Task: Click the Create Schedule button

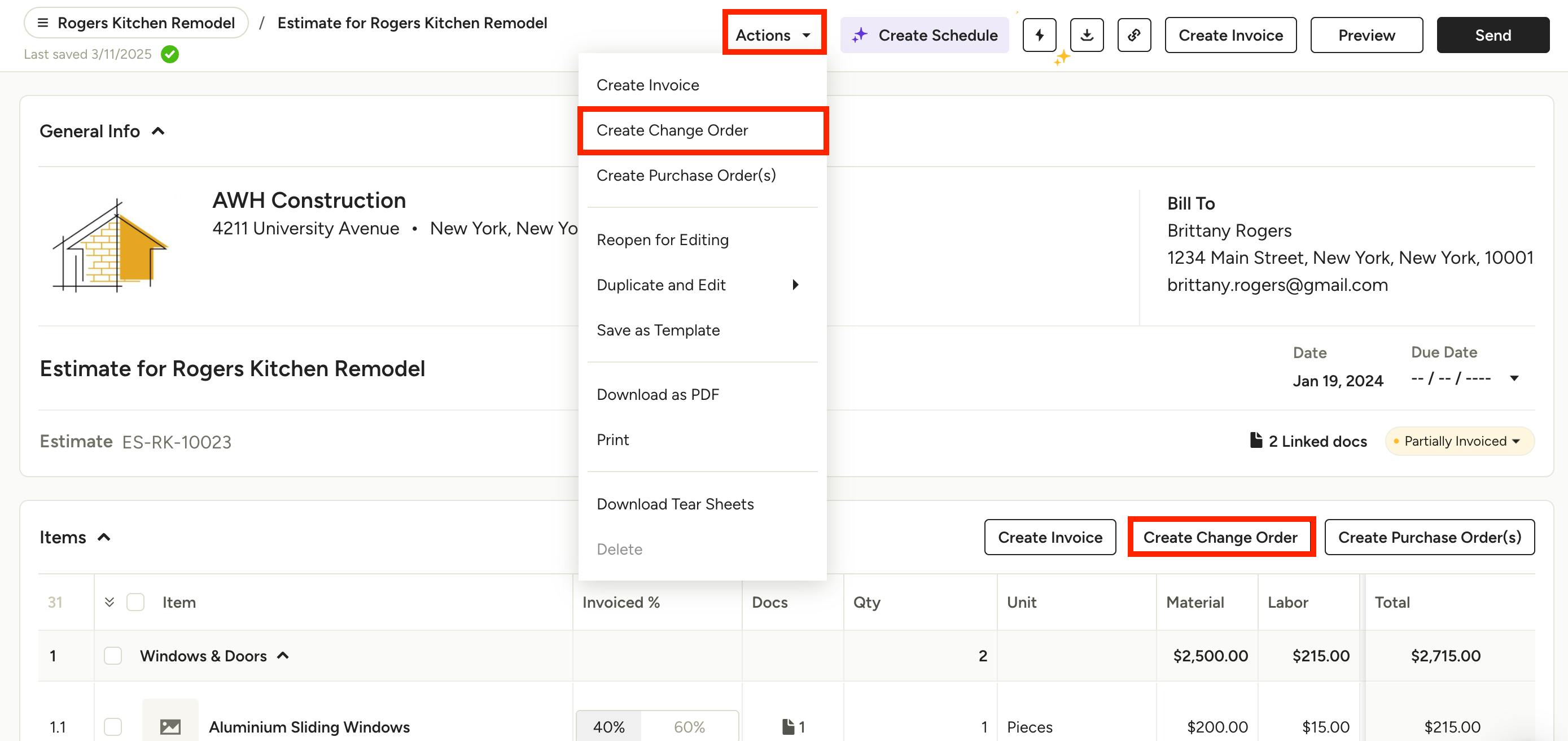Action: click(x=924, y=36)
